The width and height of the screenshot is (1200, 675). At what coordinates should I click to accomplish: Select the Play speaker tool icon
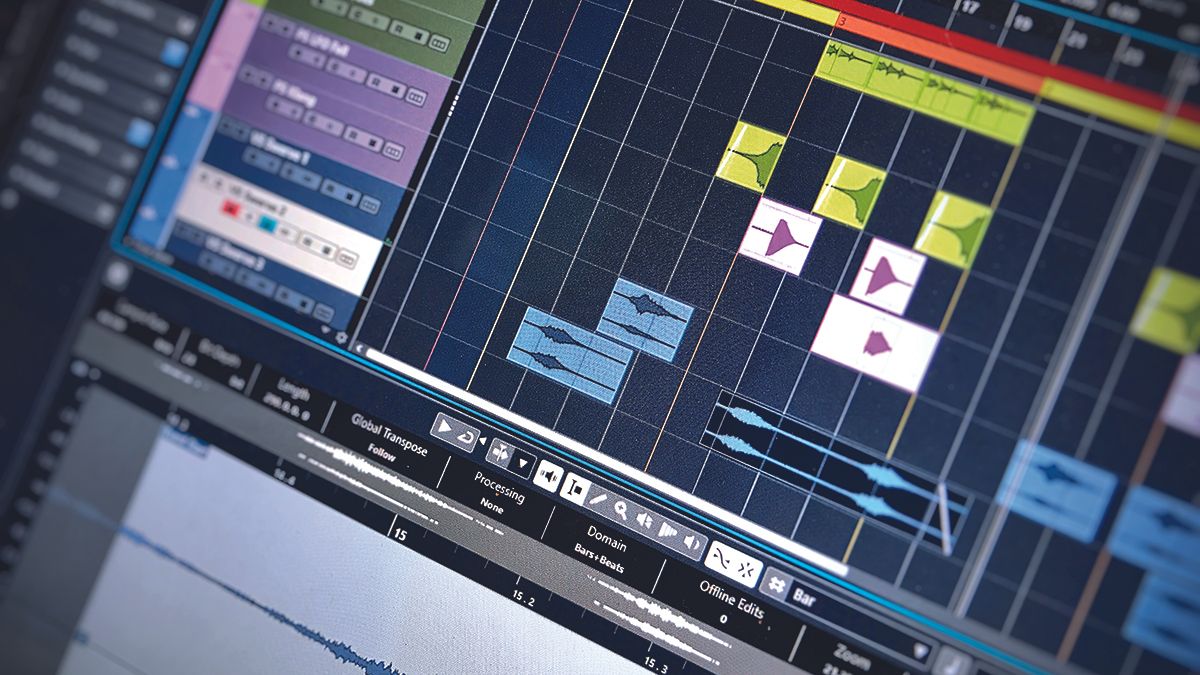(x=644, y=521)
